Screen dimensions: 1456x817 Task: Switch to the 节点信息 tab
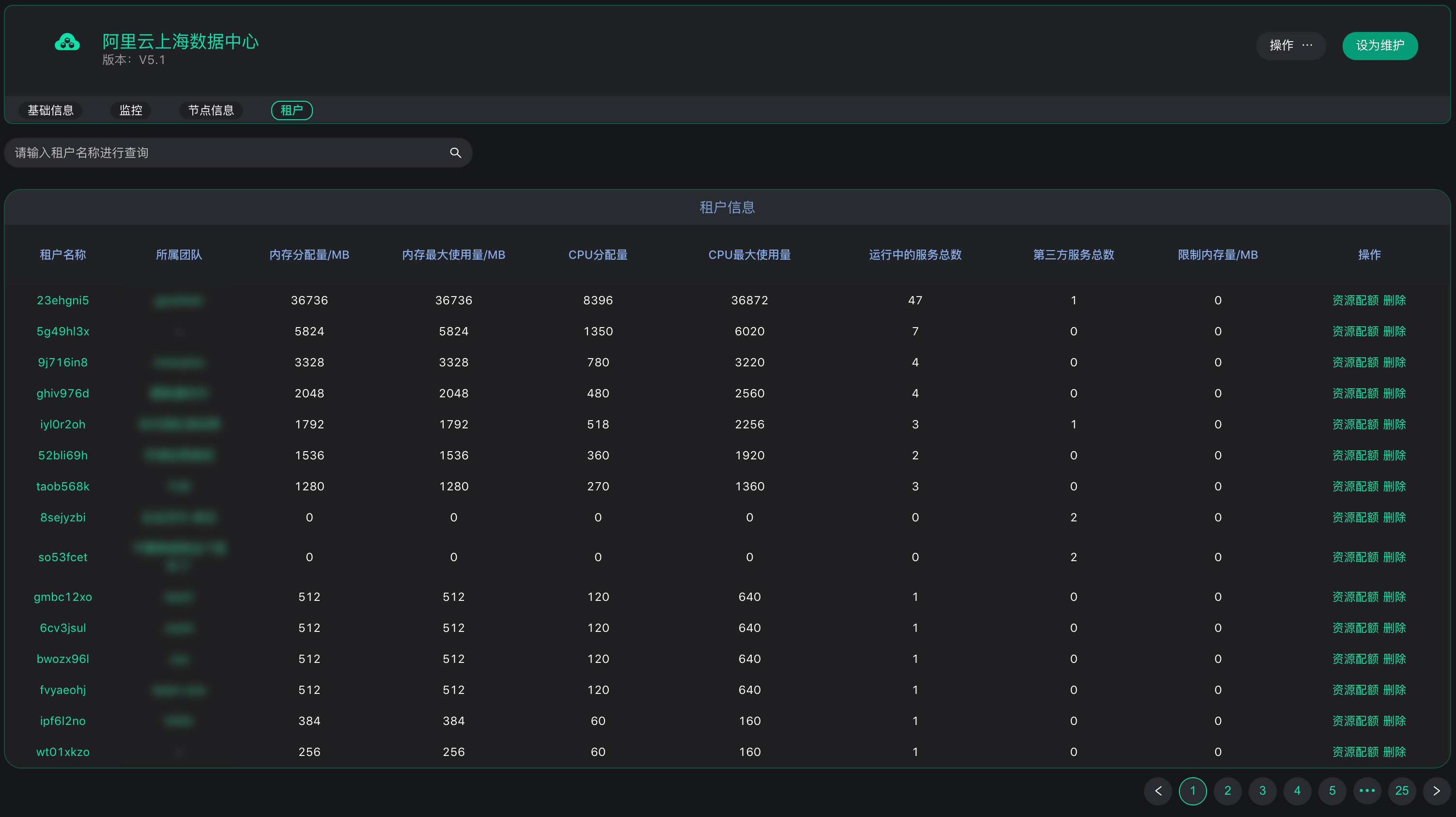(x=211, y=110)
